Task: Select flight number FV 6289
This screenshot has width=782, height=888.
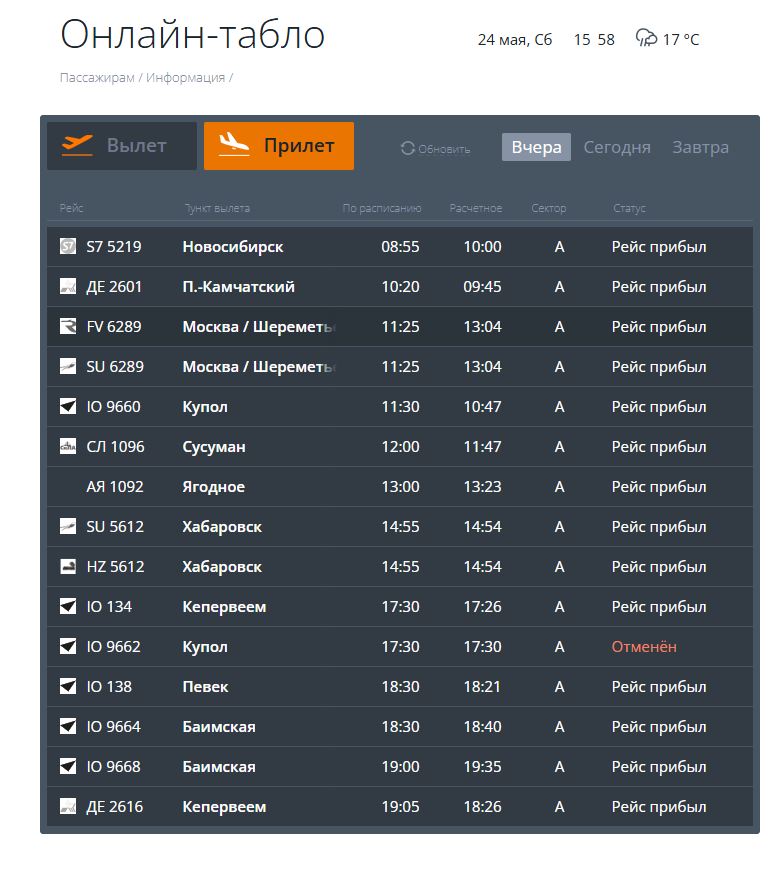Action: [114, 326]
